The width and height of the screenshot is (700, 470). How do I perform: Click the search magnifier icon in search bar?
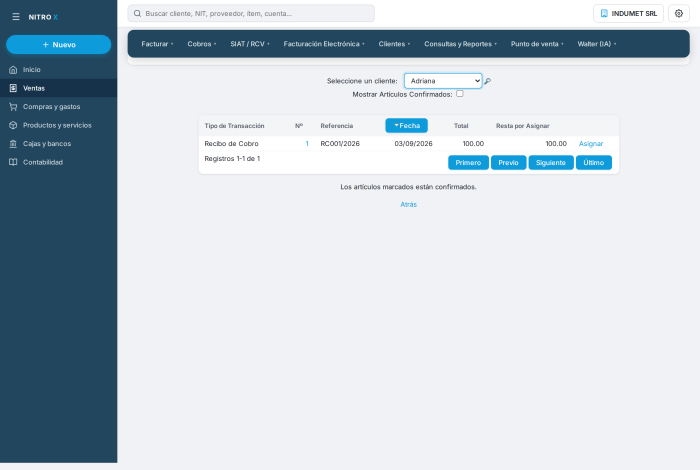point(138,14)
